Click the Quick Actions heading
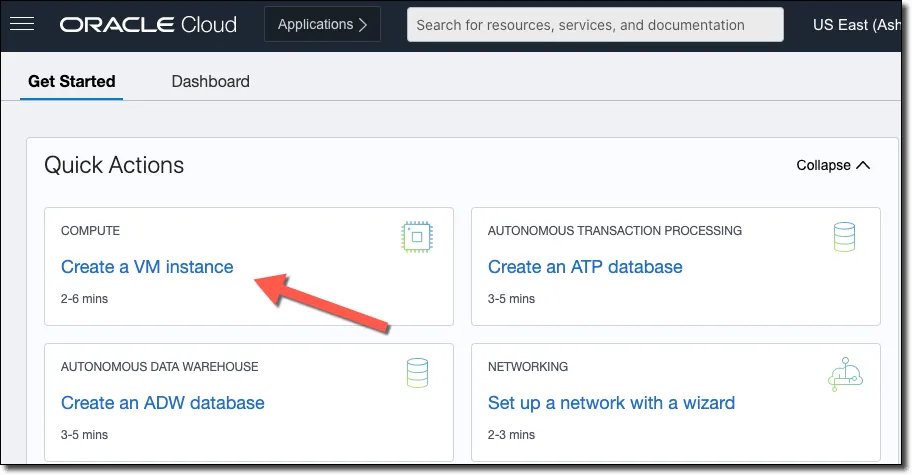 click(x=114, y=165)
